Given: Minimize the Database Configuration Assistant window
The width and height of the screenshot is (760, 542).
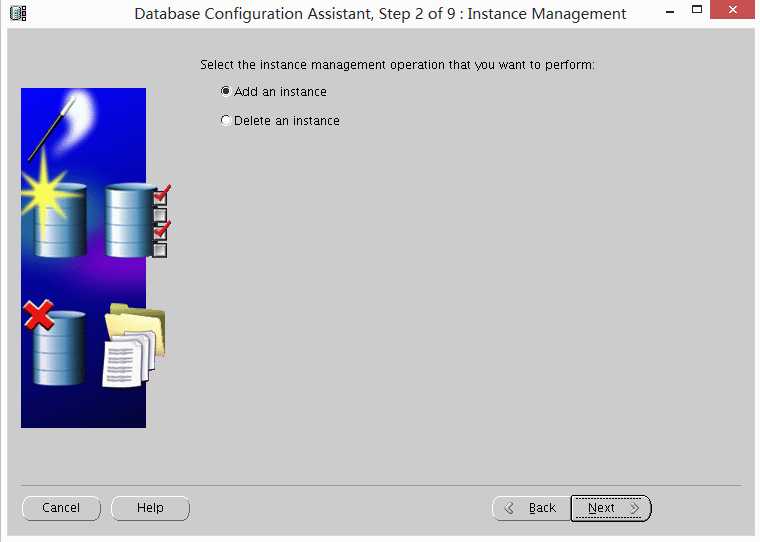Looking at the screenshot, I should click(x=670, y=10).
